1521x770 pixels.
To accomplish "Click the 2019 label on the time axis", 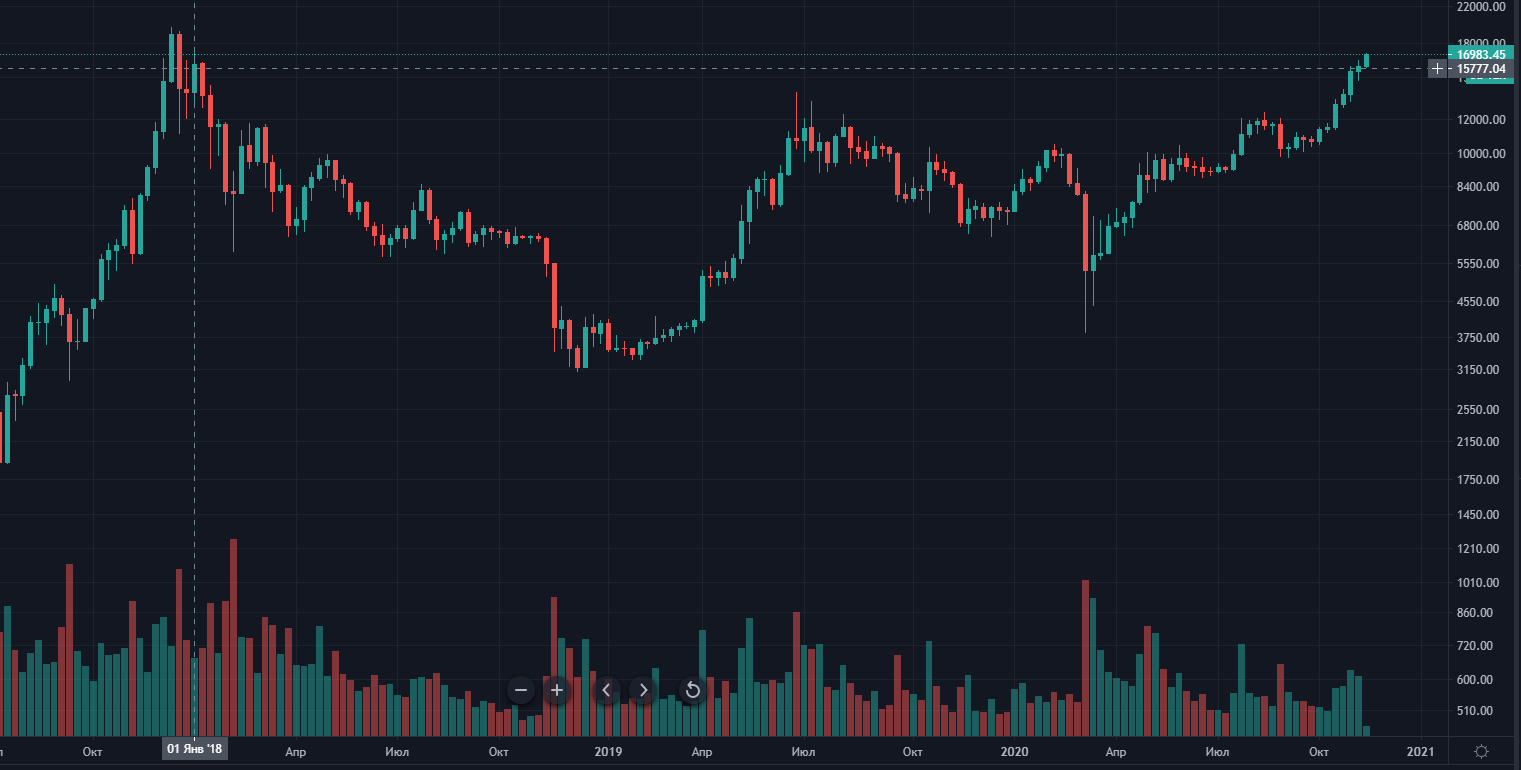I will [x=608, y=751].
